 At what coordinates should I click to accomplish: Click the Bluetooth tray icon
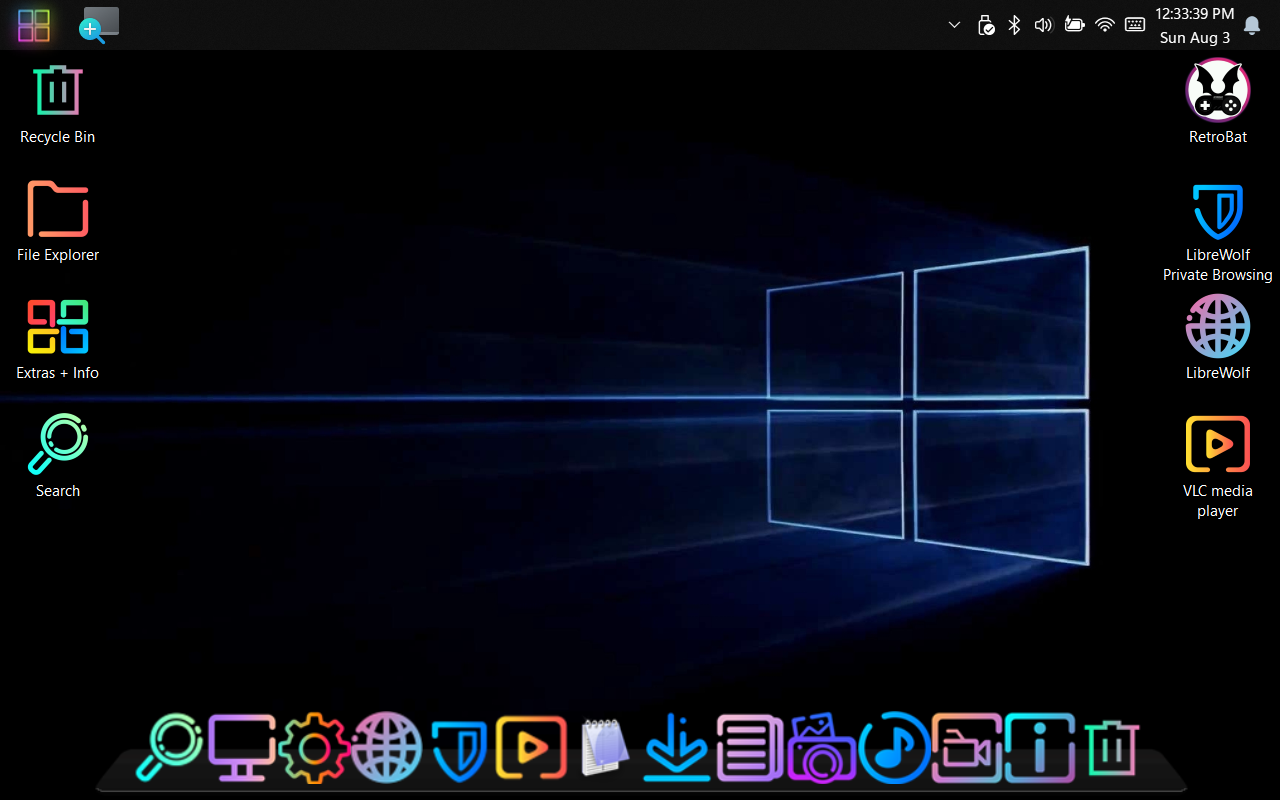coord(1014,25)
